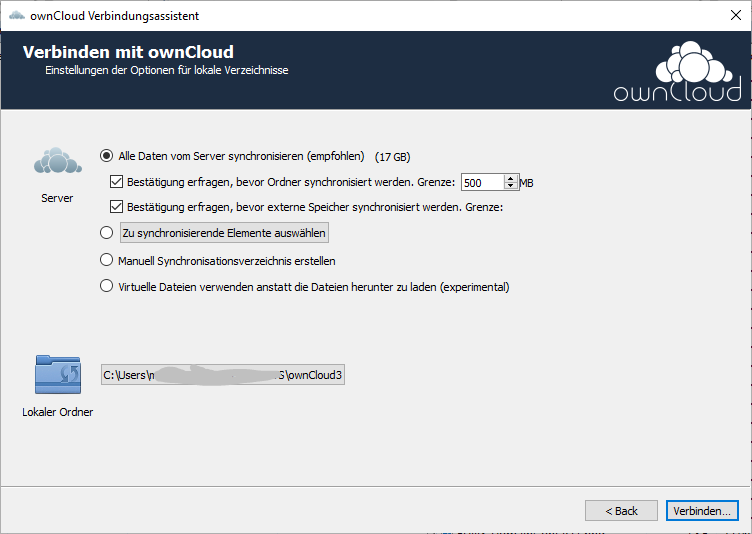The width and height of the screenshot is (752, 534).
Task: Click the Lokaler Ordner folder sync icon
Action: click(x=57, y=375)
